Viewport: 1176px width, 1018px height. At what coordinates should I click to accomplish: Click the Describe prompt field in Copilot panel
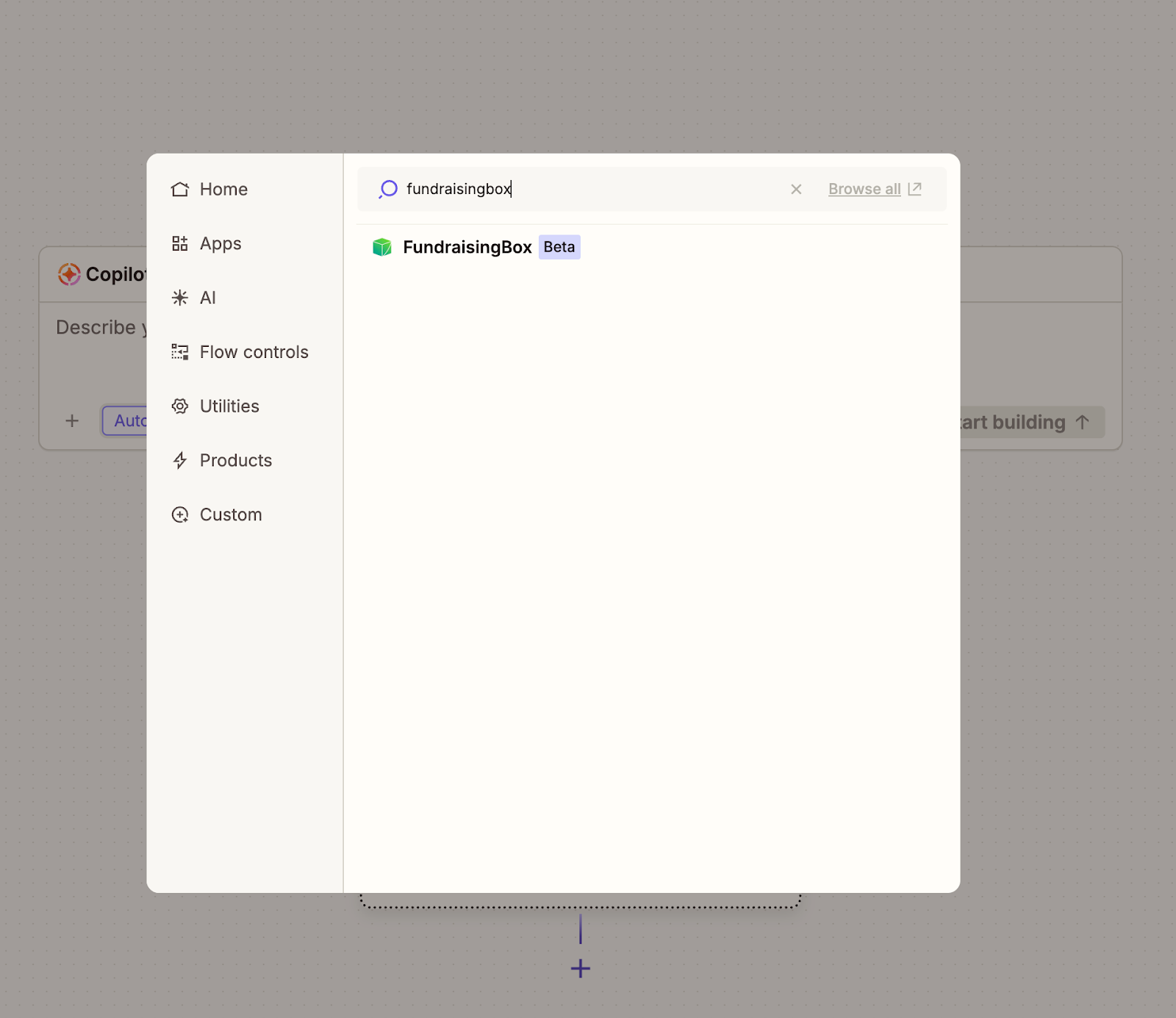[101, 328]
